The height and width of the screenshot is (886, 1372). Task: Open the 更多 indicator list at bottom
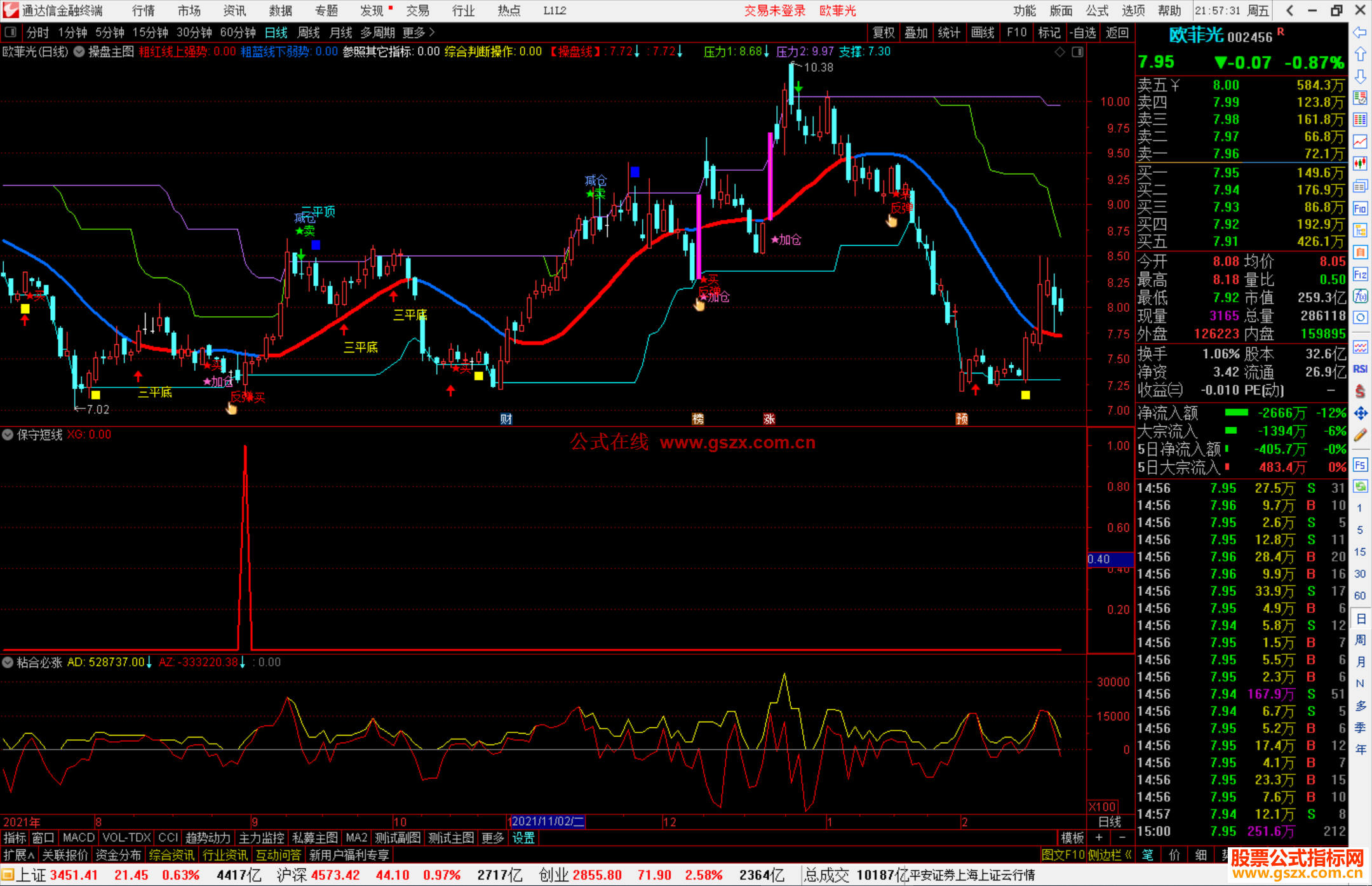pyautogui.click(x=492, y=838)
